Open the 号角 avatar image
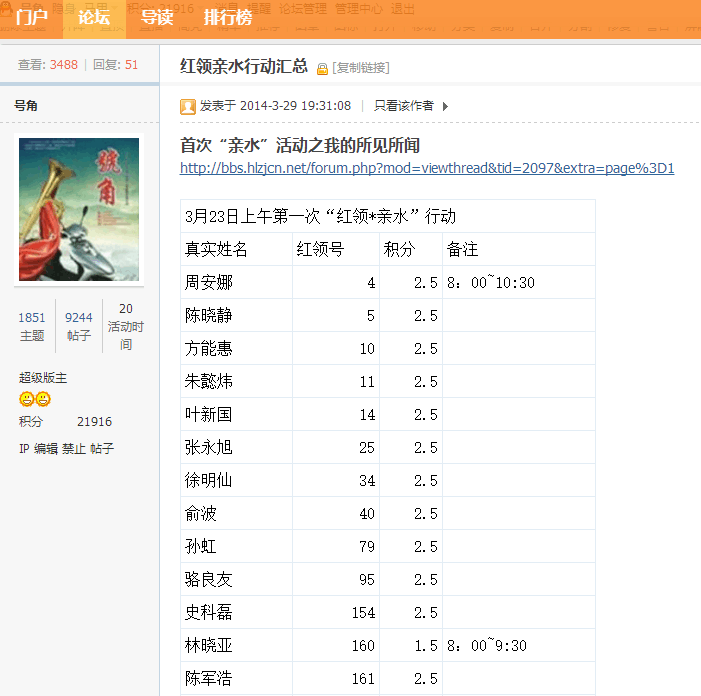Screen dimensions: 701x696 [x=79, y=209]
